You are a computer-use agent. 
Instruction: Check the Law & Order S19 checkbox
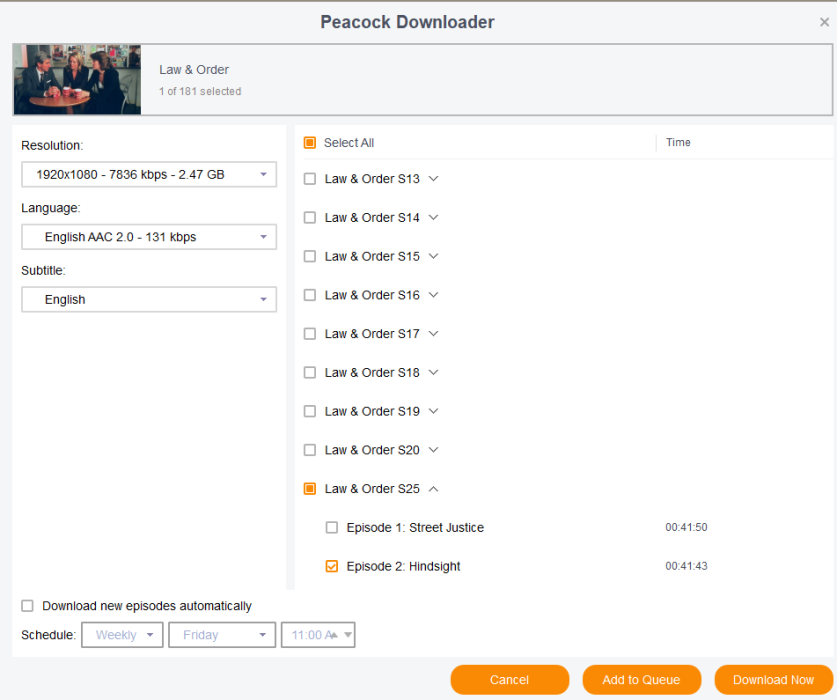tap(310, 411)
